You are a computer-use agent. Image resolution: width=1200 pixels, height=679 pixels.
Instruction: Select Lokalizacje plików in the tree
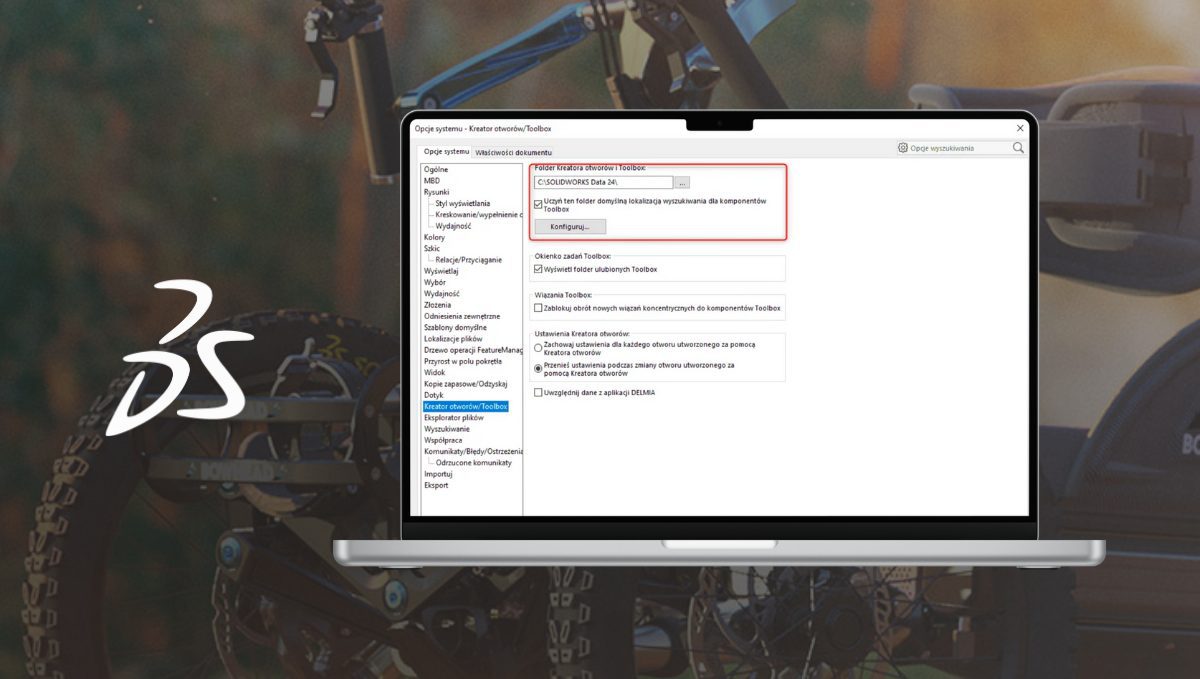[x=454, y=339]
